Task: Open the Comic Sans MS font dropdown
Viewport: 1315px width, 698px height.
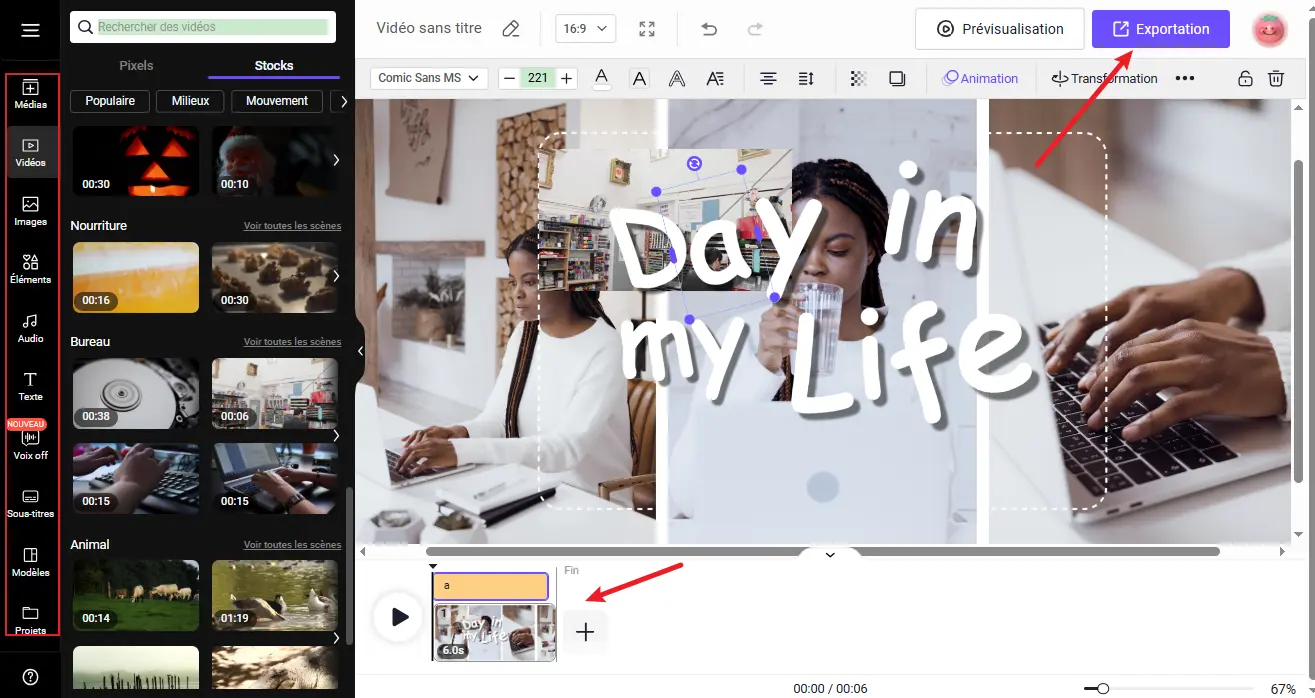Action: coord(428,78)
